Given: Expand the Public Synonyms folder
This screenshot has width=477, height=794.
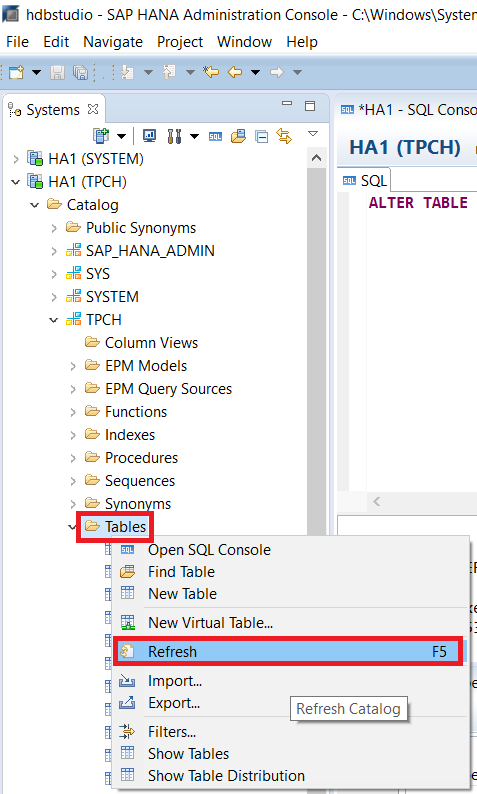Looking at the screenshot, I should [x=54, y=228].
